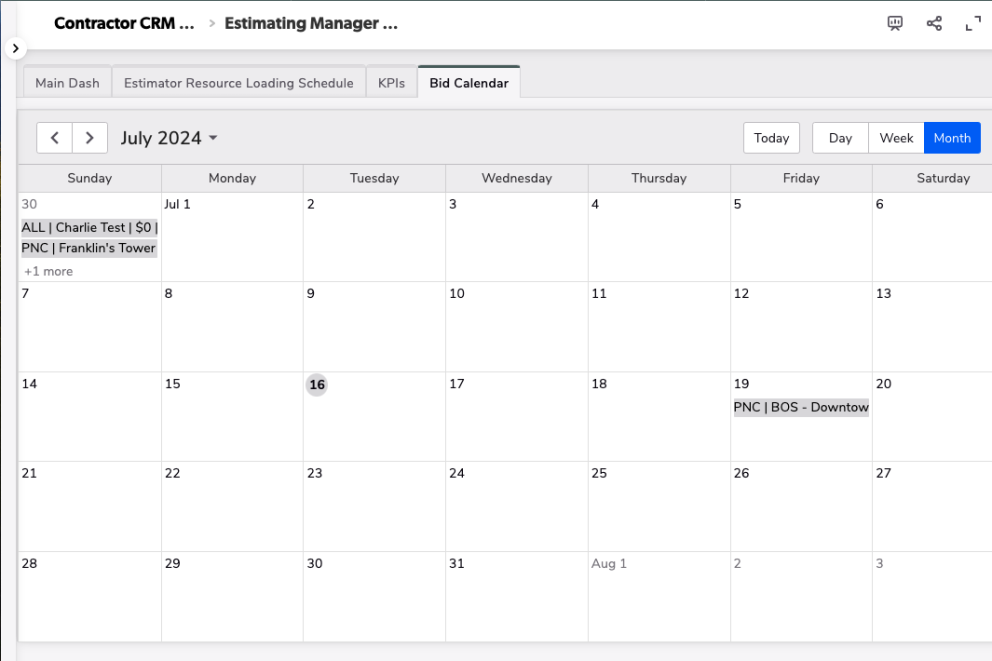992x661 pixels.
Task: Jump to Today in the calendar
Action: (771, 138)
